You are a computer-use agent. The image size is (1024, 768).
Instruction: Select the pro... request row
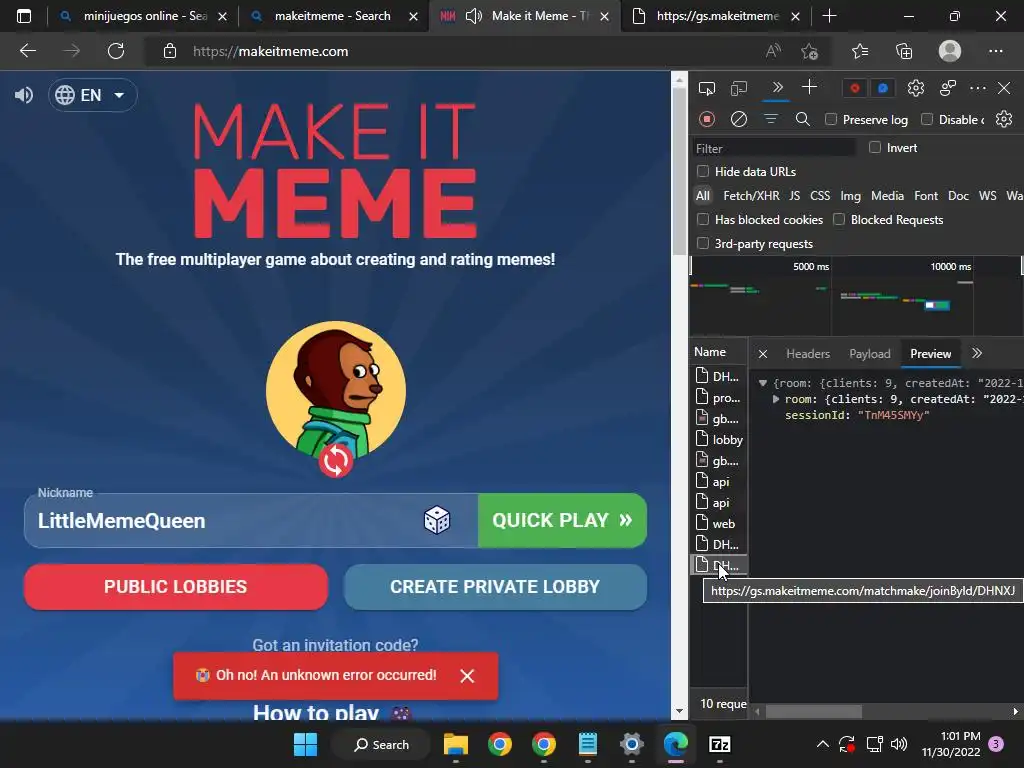[719, 397]
